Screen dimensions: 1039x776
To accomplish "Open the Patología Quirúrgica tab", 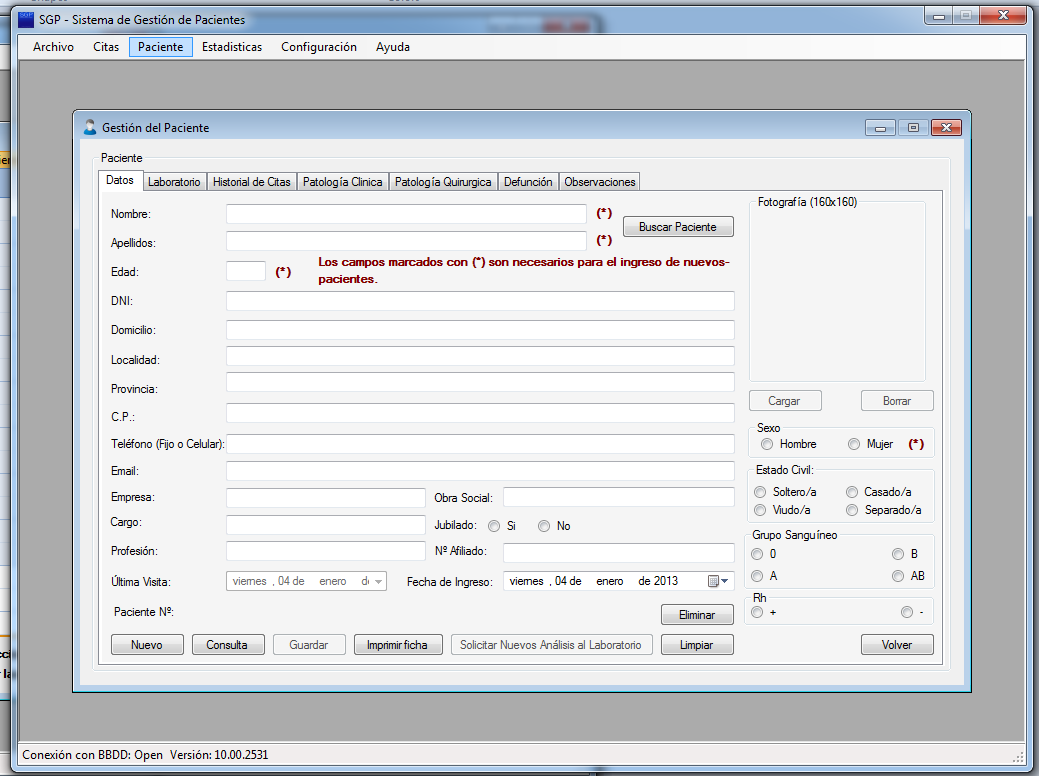I will (x=443, y=182).
